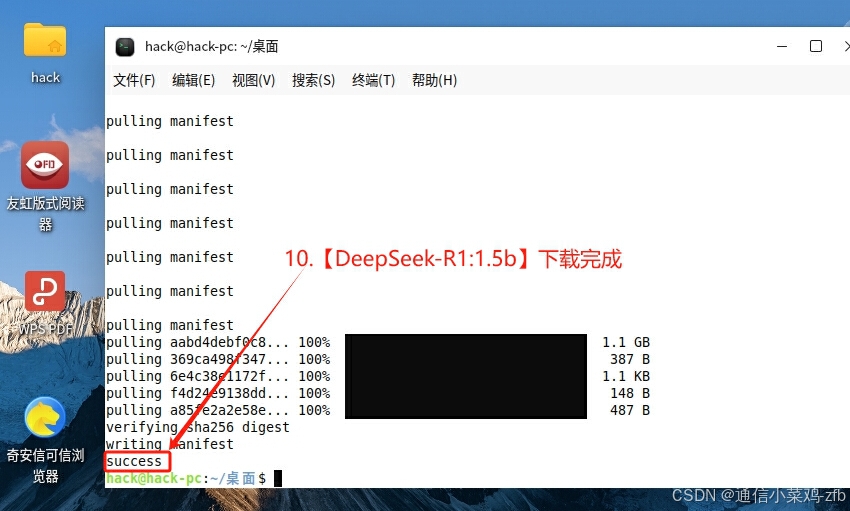This screenshot has width=850, height=511.
Task: Click the terminal icon in the title bar
Action: tap(125, 47)
